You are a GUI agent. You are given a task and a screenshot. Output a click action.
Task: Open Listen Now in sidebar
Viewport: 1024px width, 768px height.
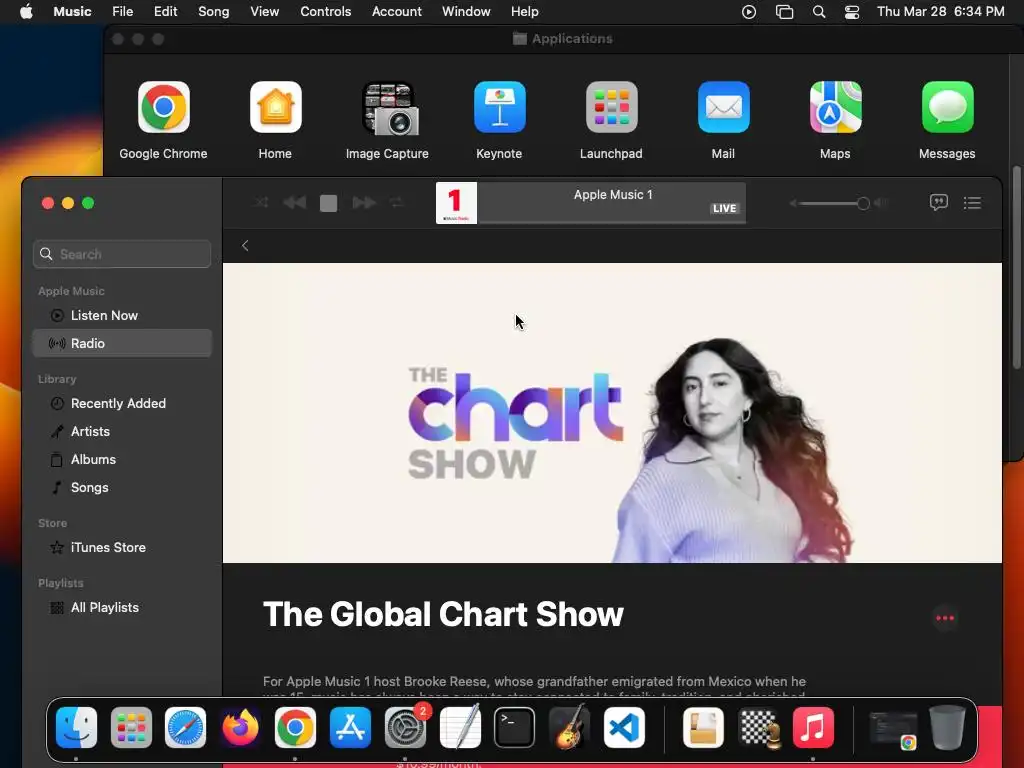pos(122,315)
